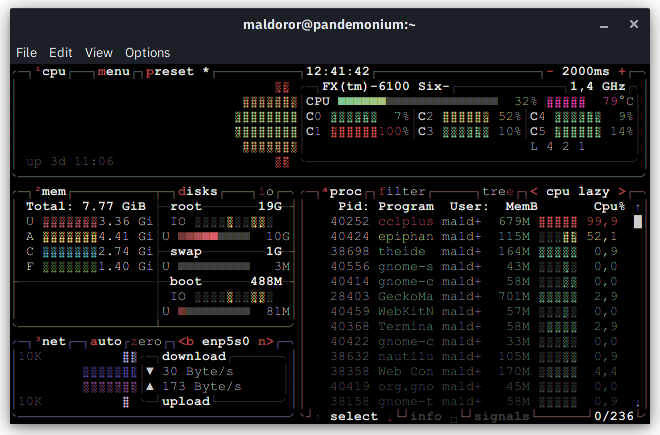The image size is (660, 435).
Task: Click the minus icon to decrease update interval
Action: click(550, 72)
